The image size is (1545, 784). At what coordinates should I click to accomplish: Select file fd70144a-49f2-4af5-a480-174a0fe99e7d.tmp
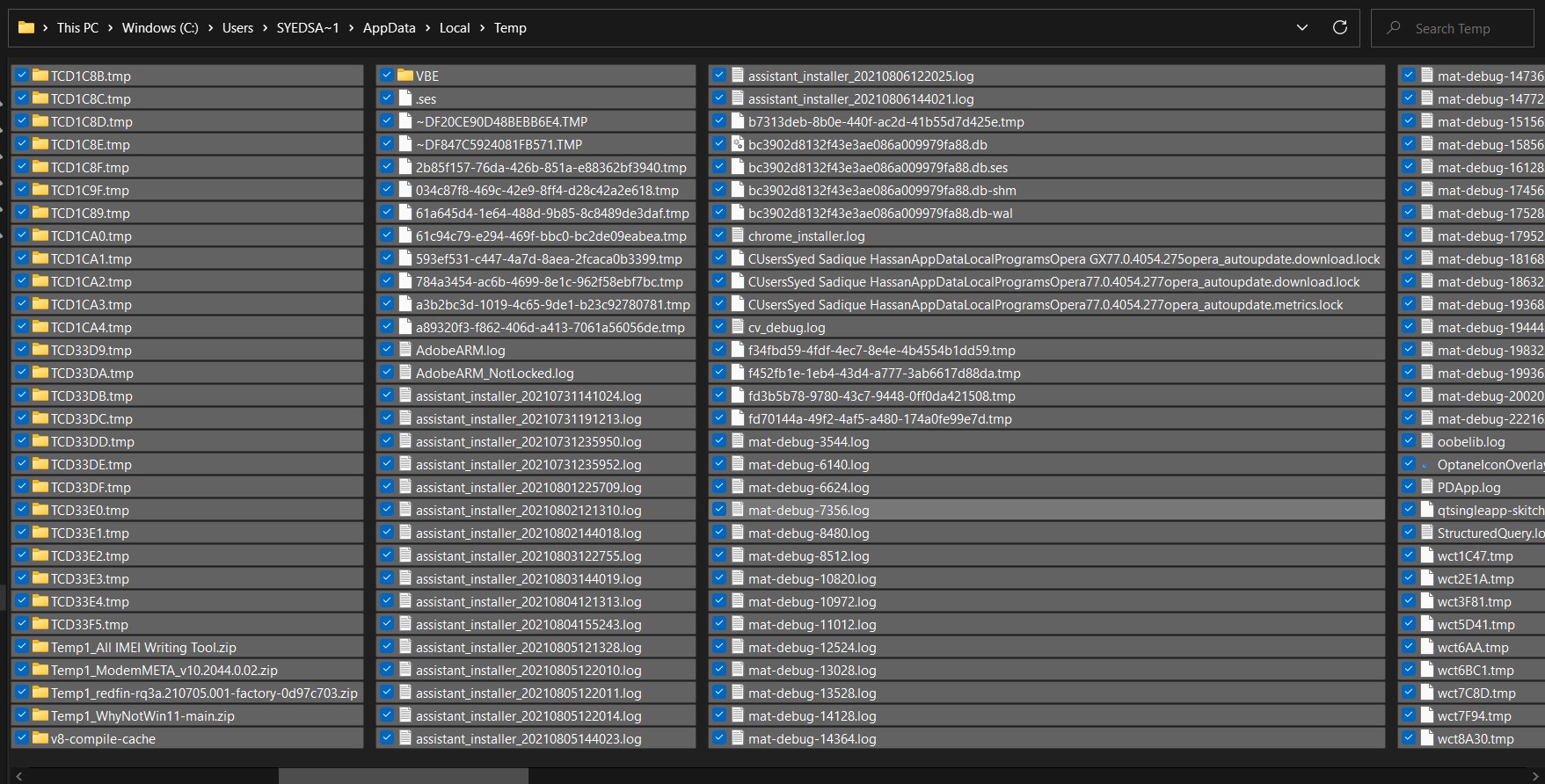[x=1047, y=418]
